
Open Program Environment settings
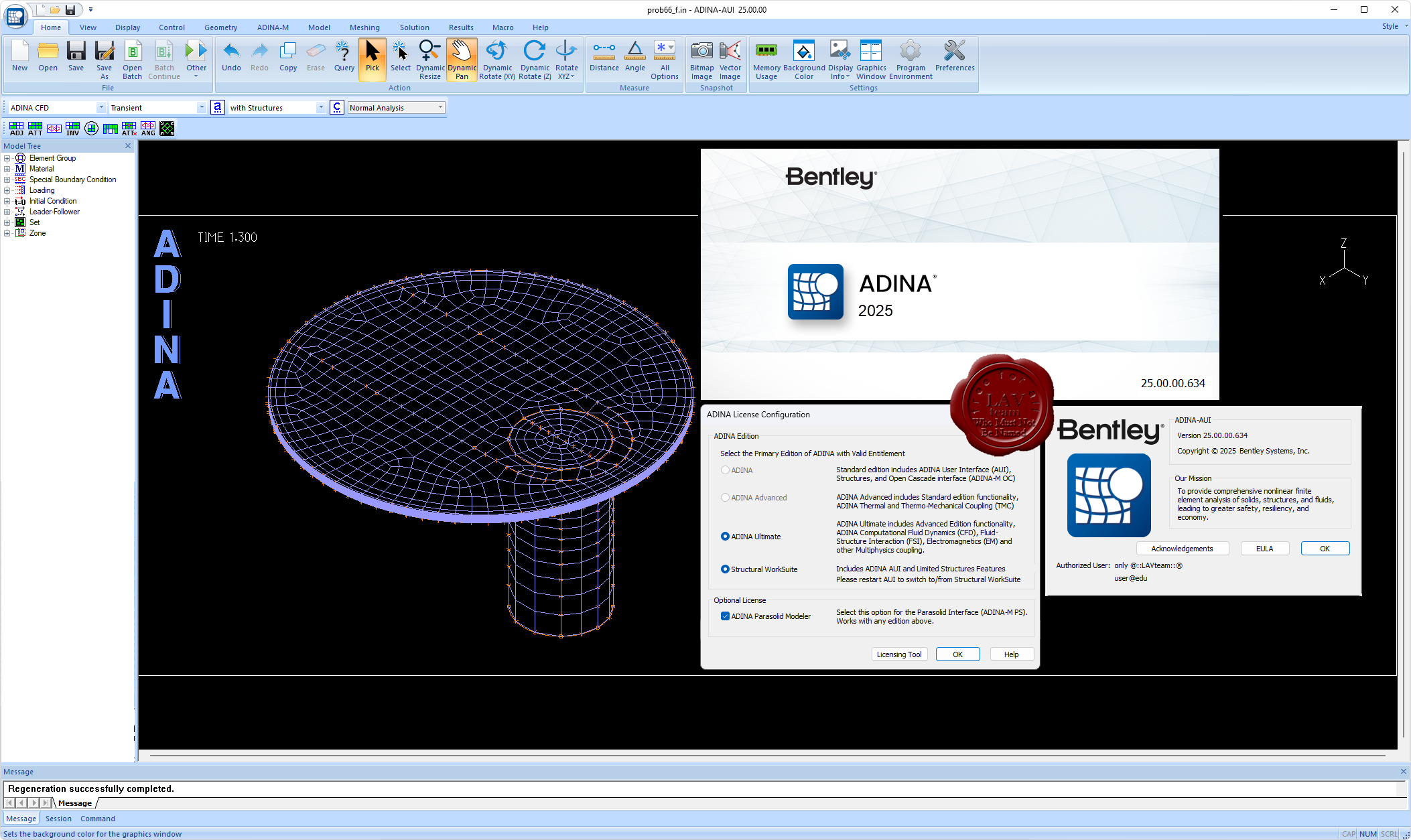tap(911, 60)
